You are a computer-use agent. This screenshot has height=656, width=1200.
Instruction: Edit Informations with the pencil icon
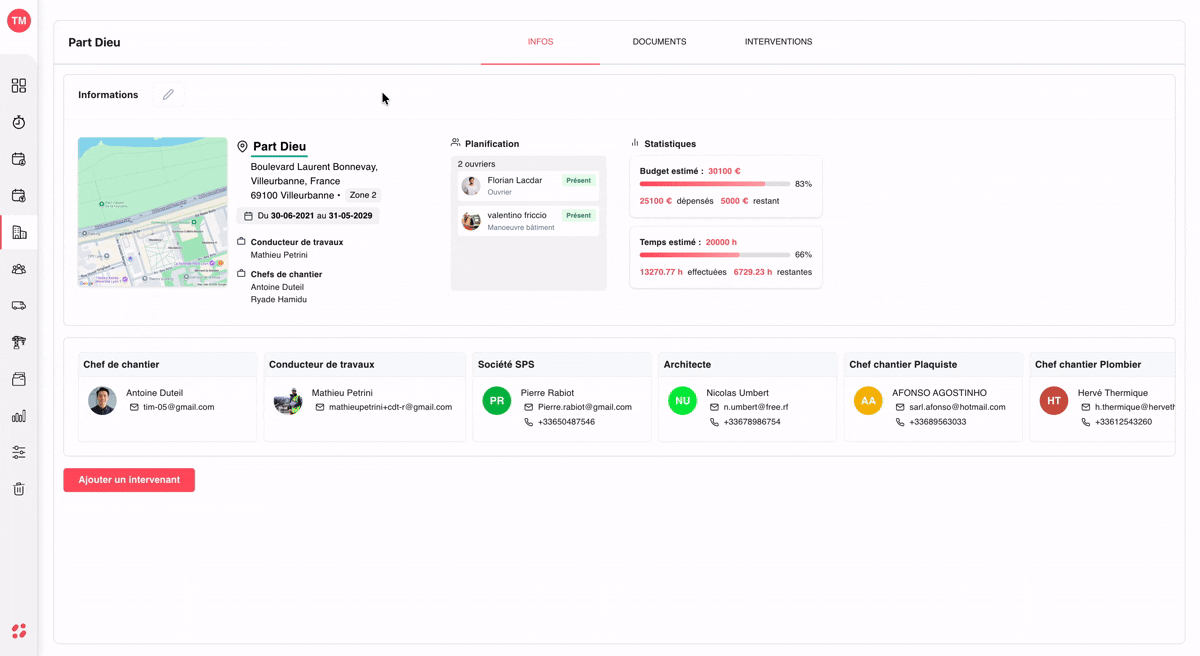click(168, 95)
